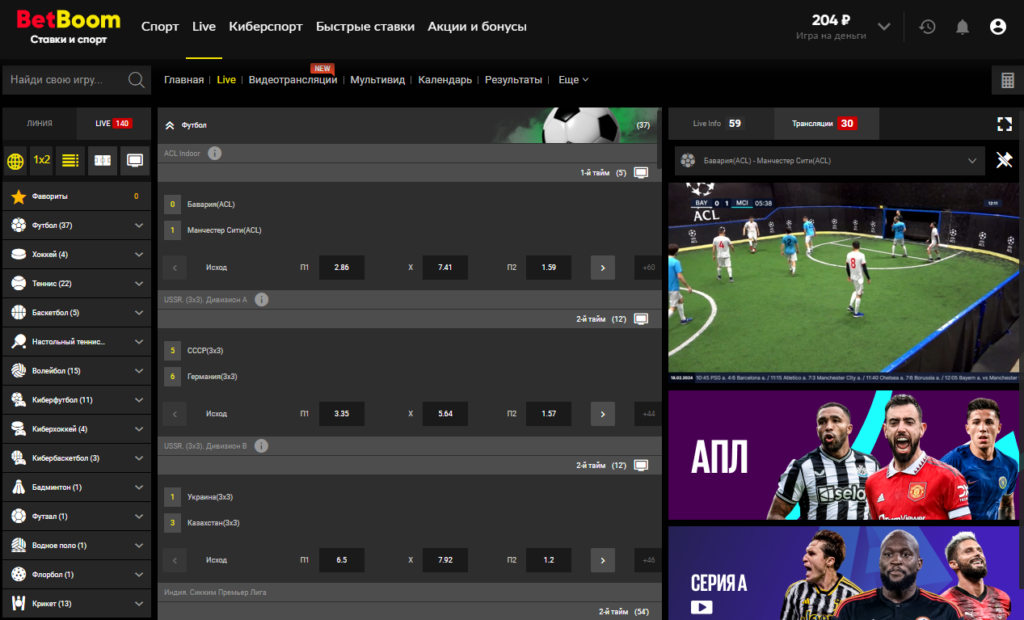Screen dimensions: 1024x620
Task: Next market arrow in Бавария row
Action: [603, 267]
